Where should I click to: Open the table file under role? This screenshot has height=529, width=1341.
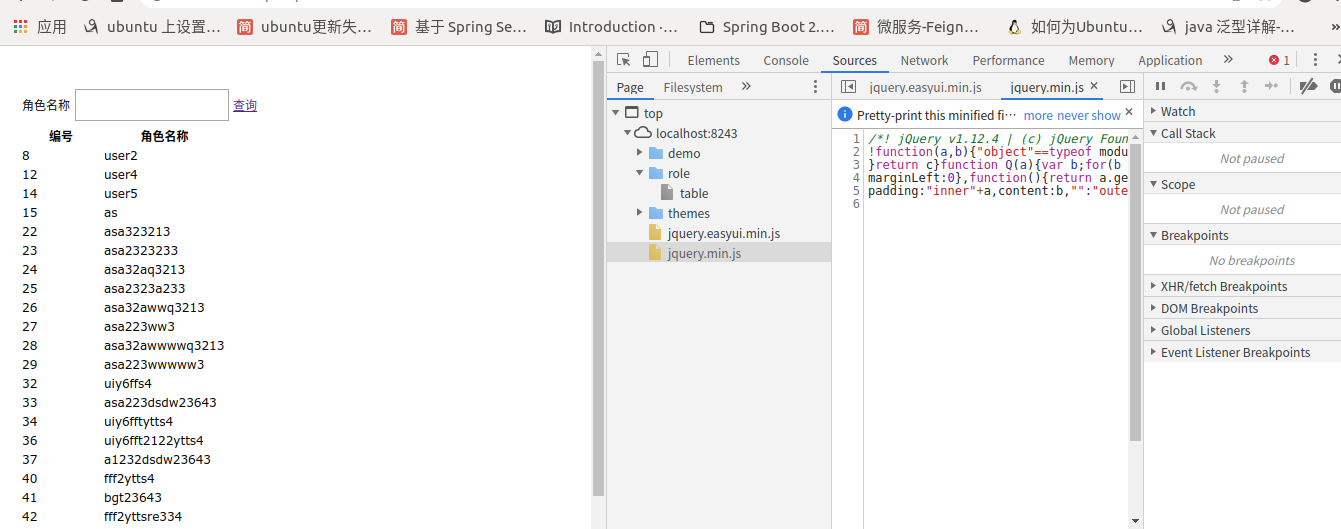(694, 193)
